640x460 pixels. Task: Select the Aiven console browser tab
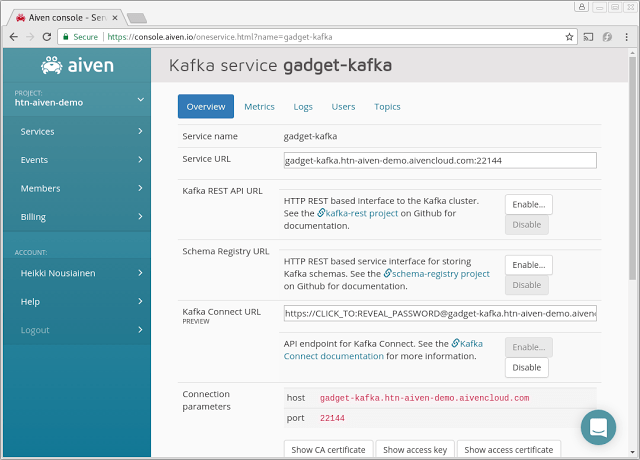(67, 18)
